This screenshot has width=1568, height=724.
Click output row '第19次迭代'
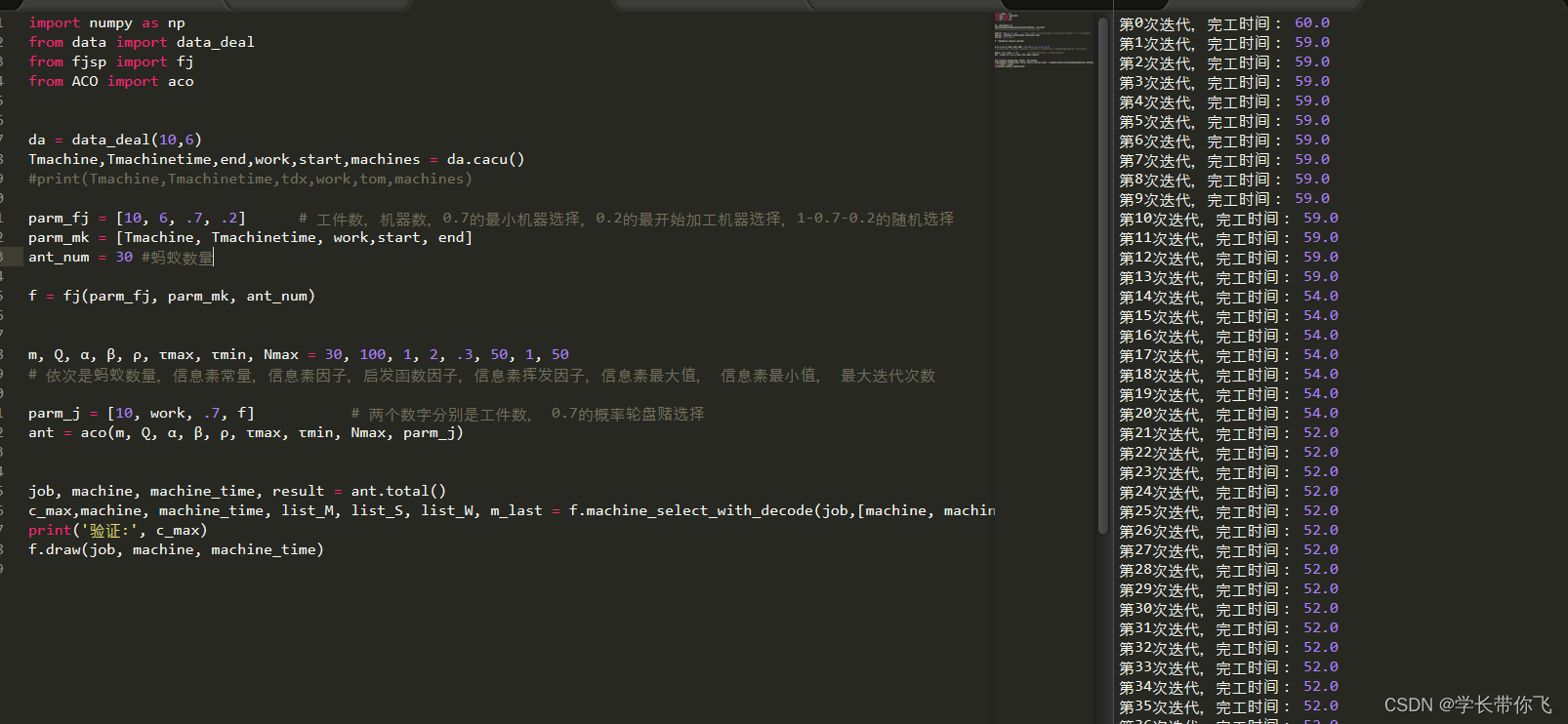click(1228, 393)
